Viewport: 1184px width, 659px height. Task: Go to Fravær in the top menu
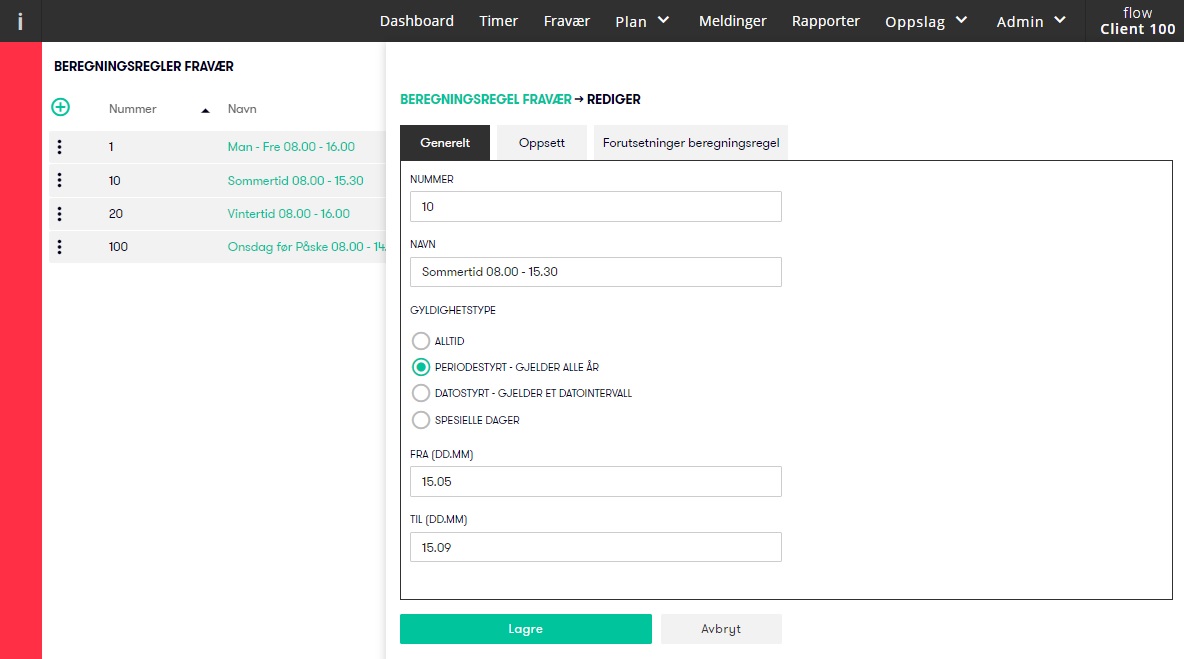click(567, 21)
